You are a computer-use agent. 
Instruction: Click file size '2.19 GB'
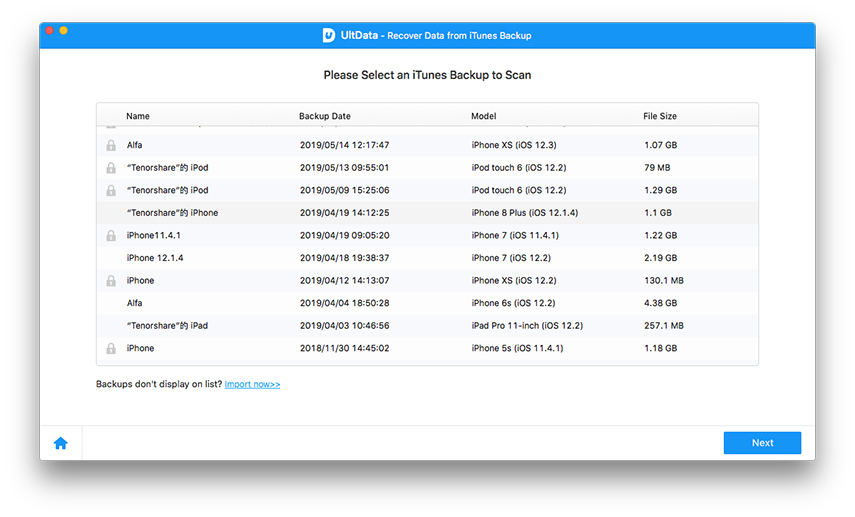click(660, 258)
